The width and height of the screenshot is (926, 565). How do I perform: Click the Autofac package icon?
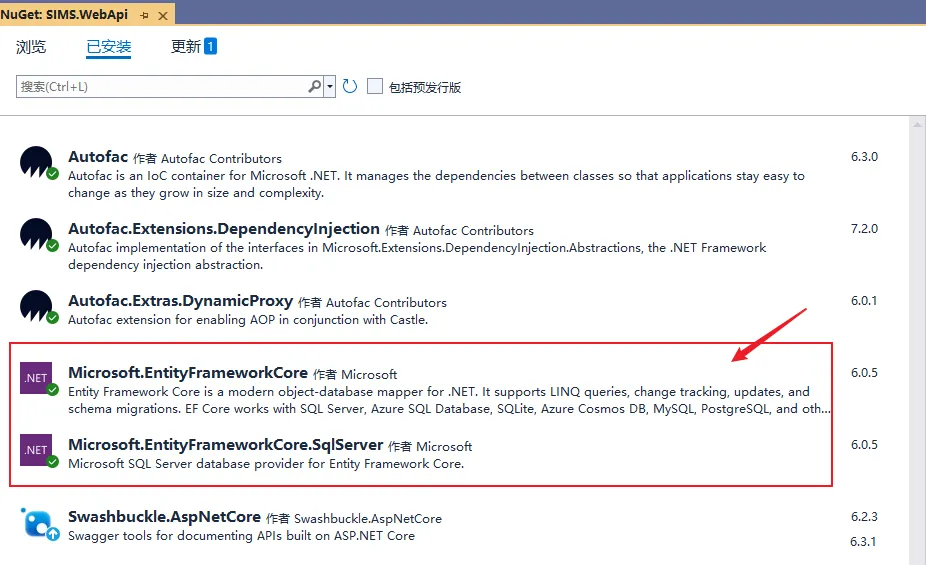[37, 162]
